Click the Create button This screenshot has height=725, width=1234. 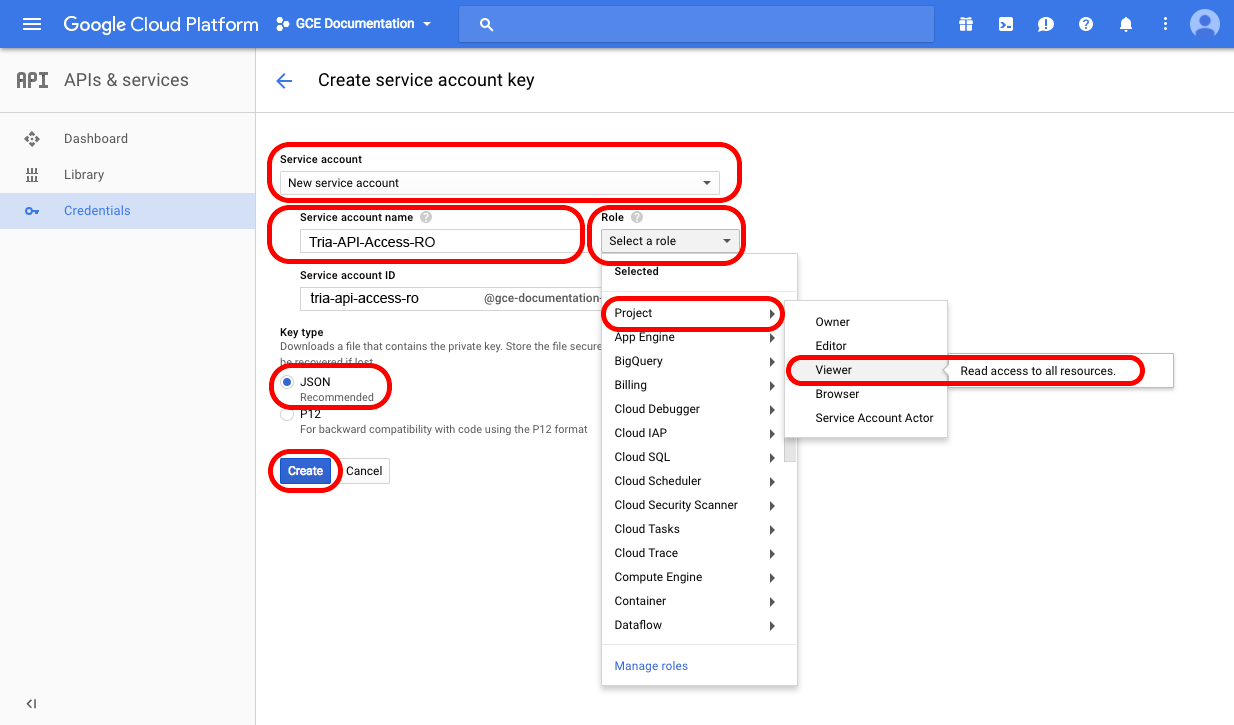306,471
